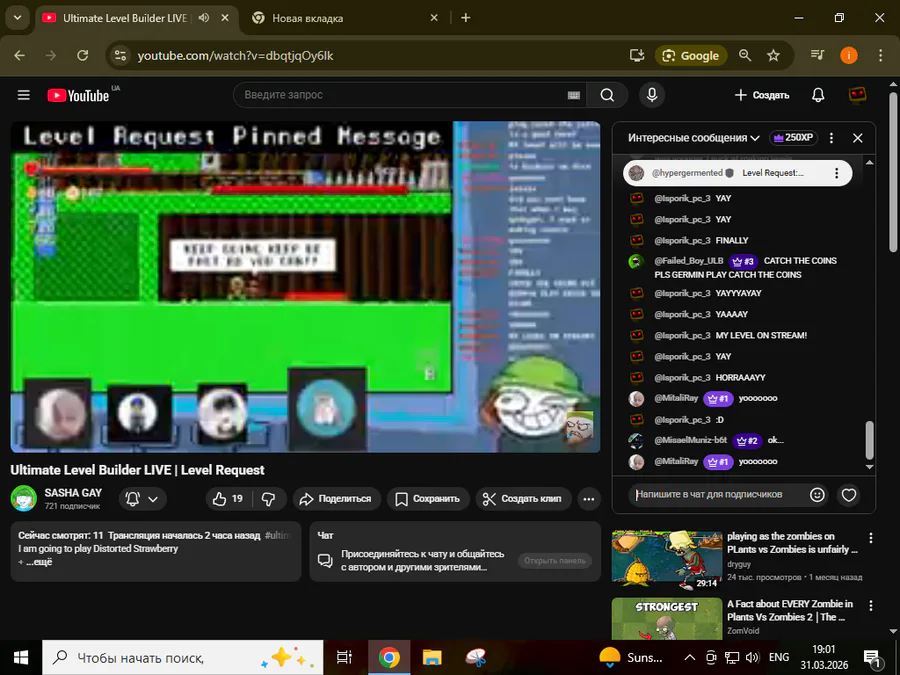Open the YouTube guide hamburger menu
Viewport: 900px width, 675px height.
pyautogui.click(x=24, y=95)
